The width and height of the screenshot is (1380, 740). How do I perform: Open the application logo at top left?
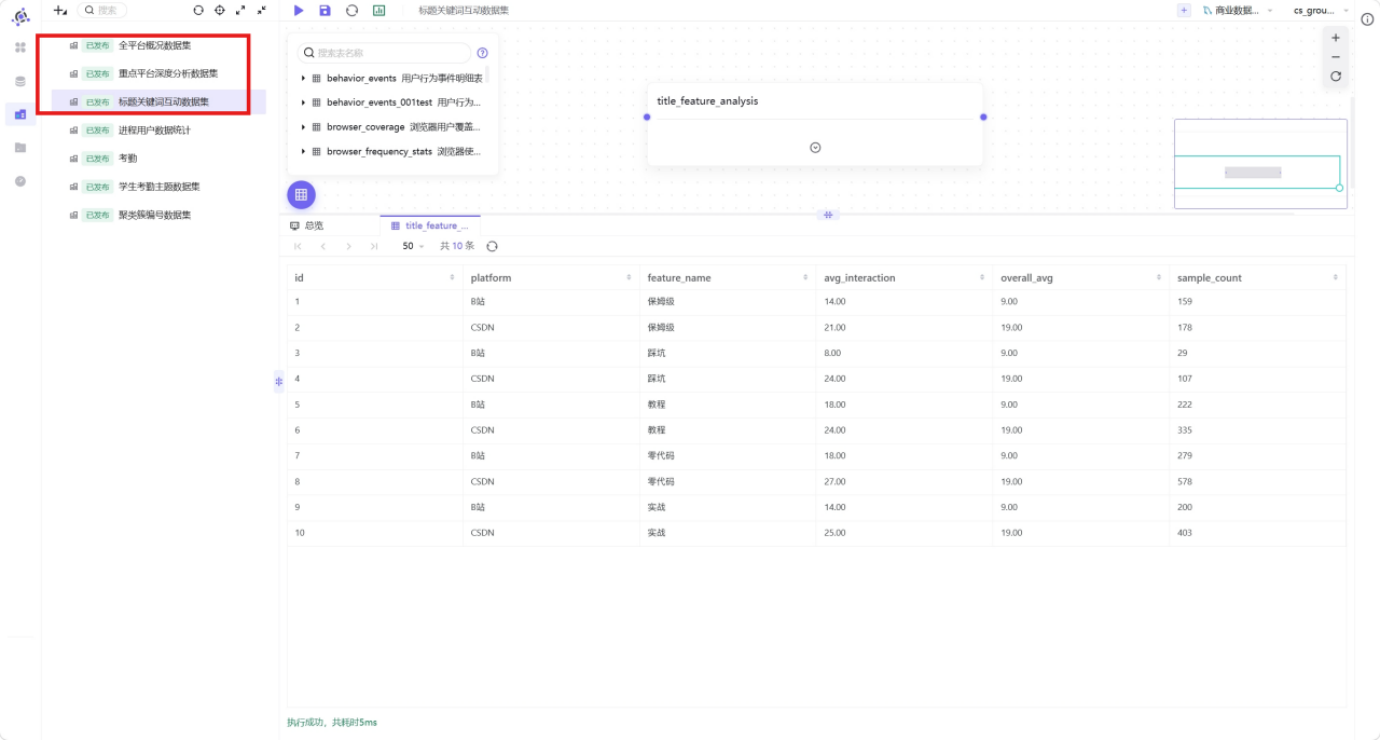coord(20,16)
